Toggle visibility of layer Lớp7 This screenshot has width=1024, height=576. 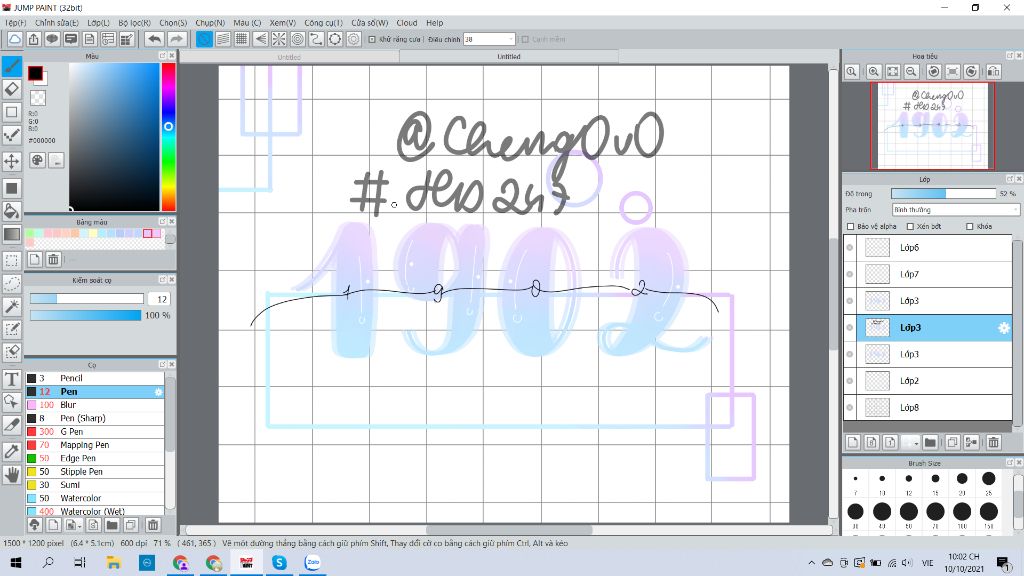[850, 274]
